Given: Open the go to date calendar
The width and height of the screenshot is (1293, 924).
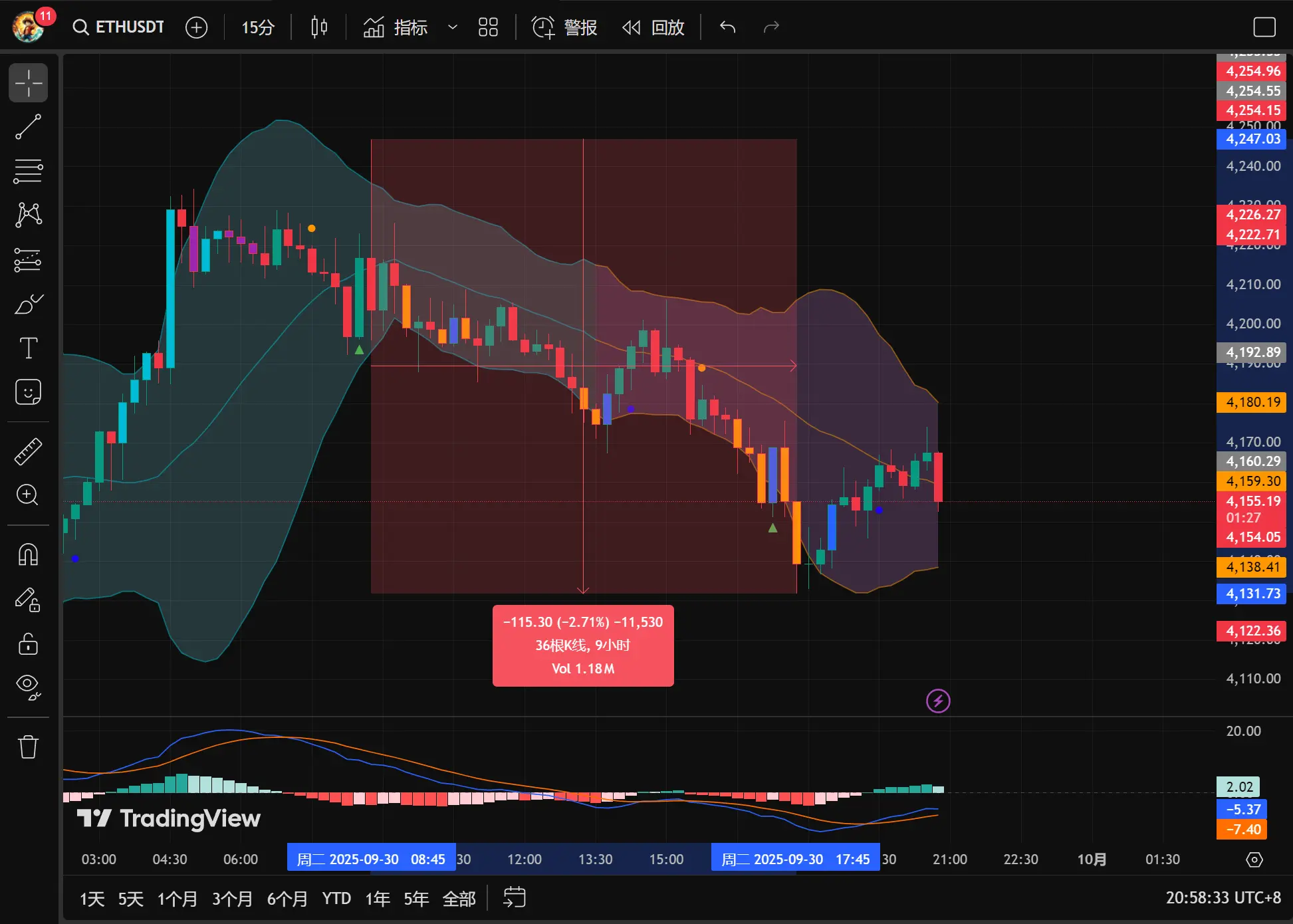Looking at the screenshot, I should tap(514, 897).
